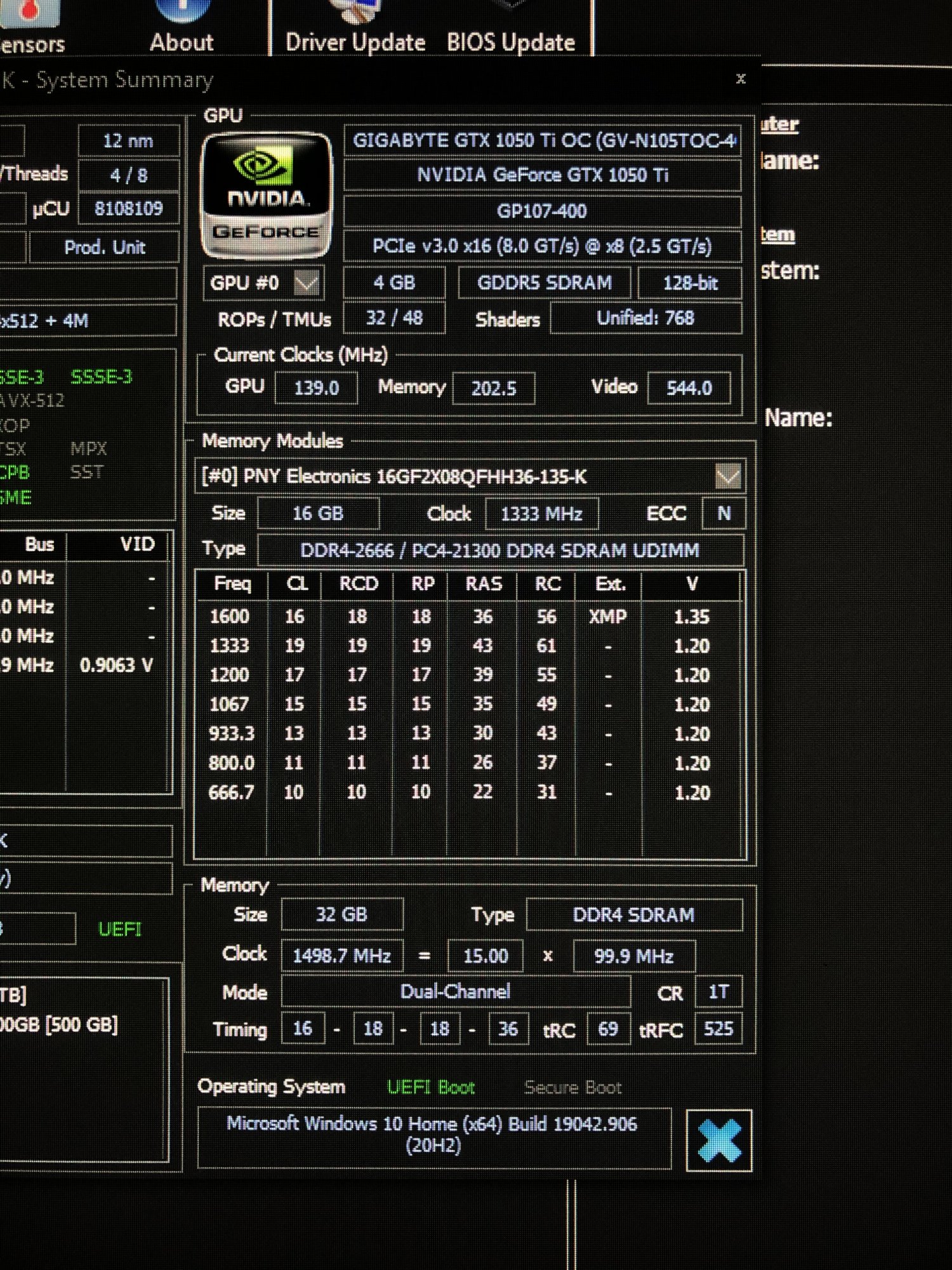Select the memory Type value DDR4 SDRAM
Image resolution: width=952 pixels, height=1270 pixels.
[x=634, y=915]
